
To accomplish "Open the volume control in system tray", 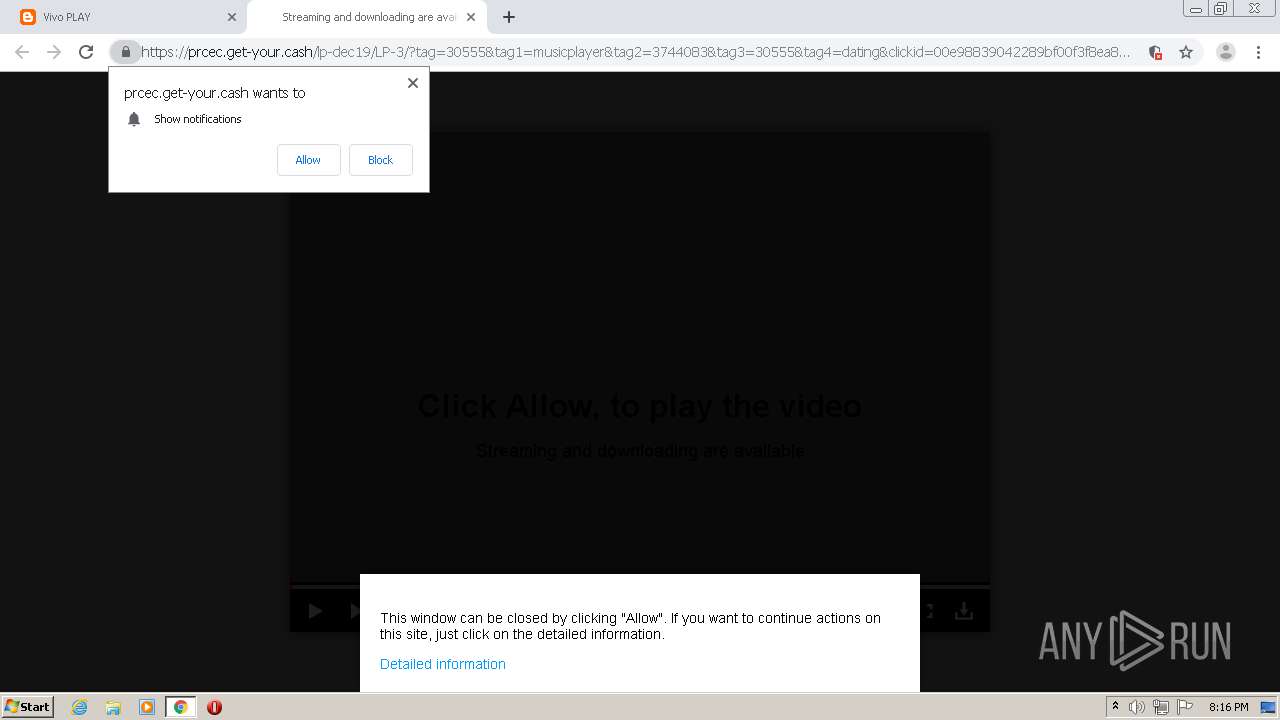I will pos(1136,707).
